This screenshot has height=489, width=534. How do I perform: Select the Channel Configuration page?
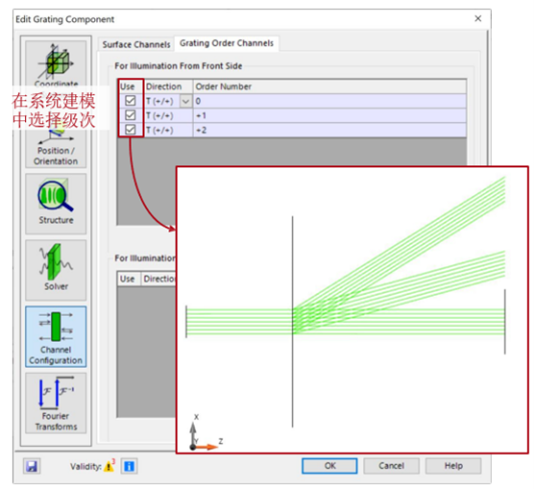56,336
